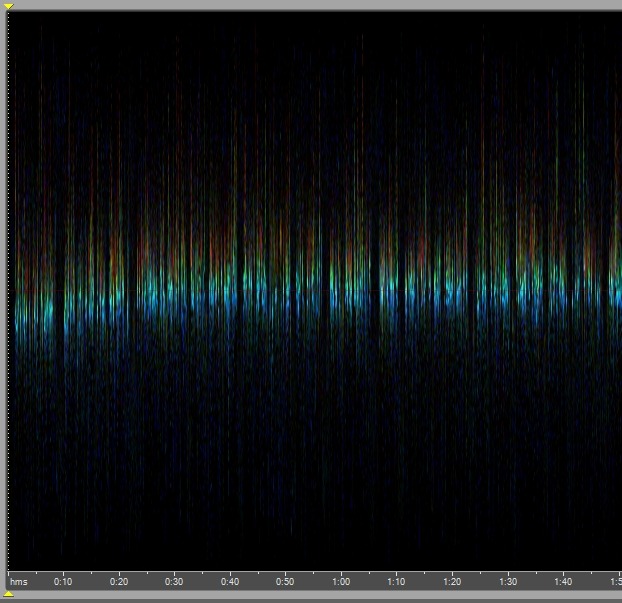This screenshot has height=603, width=622.
Task: Click the hms label on the time ruler
Action: [19, 582]
